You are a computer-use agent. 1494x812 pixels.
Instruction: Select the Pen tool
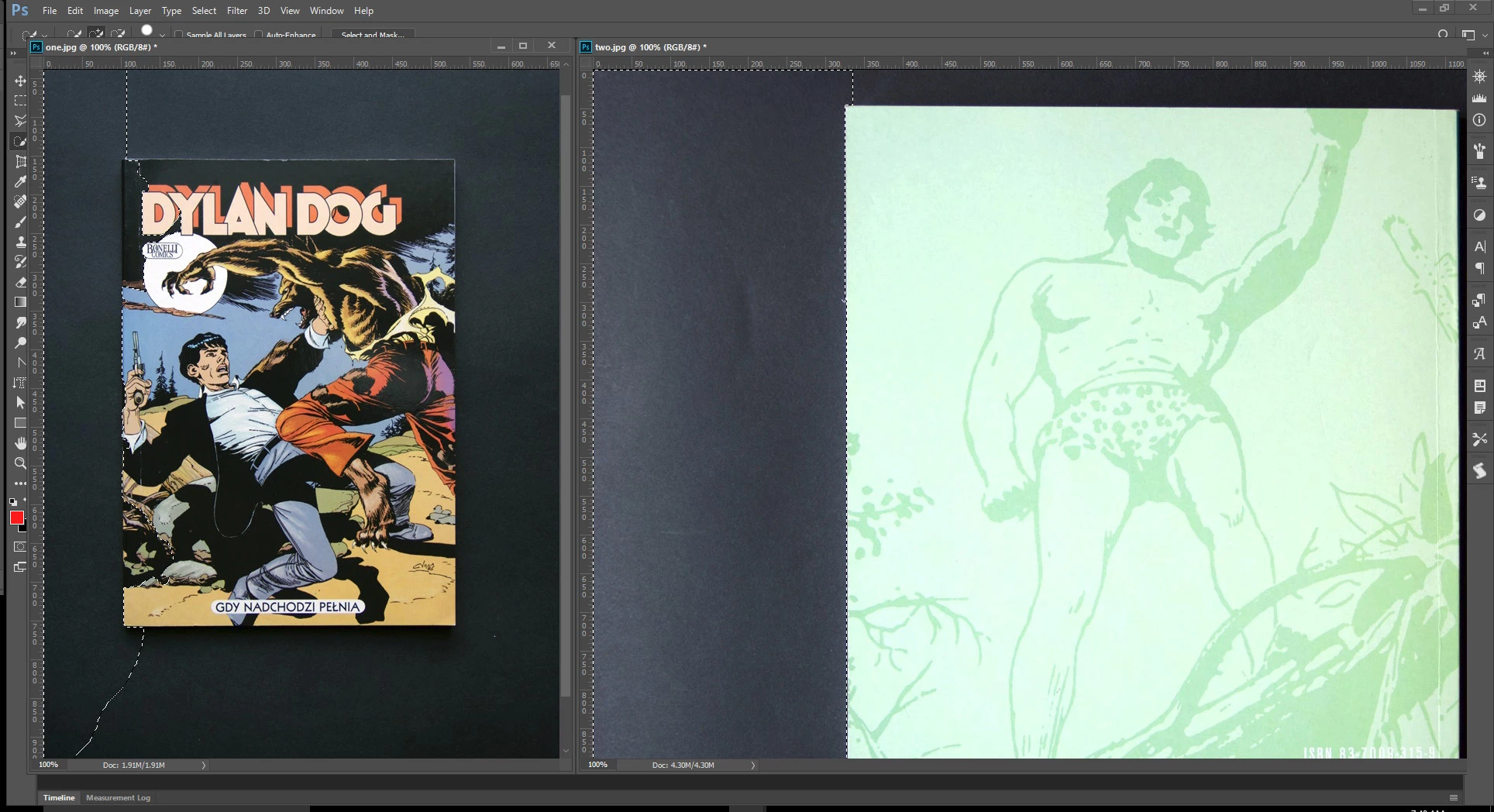20,363
